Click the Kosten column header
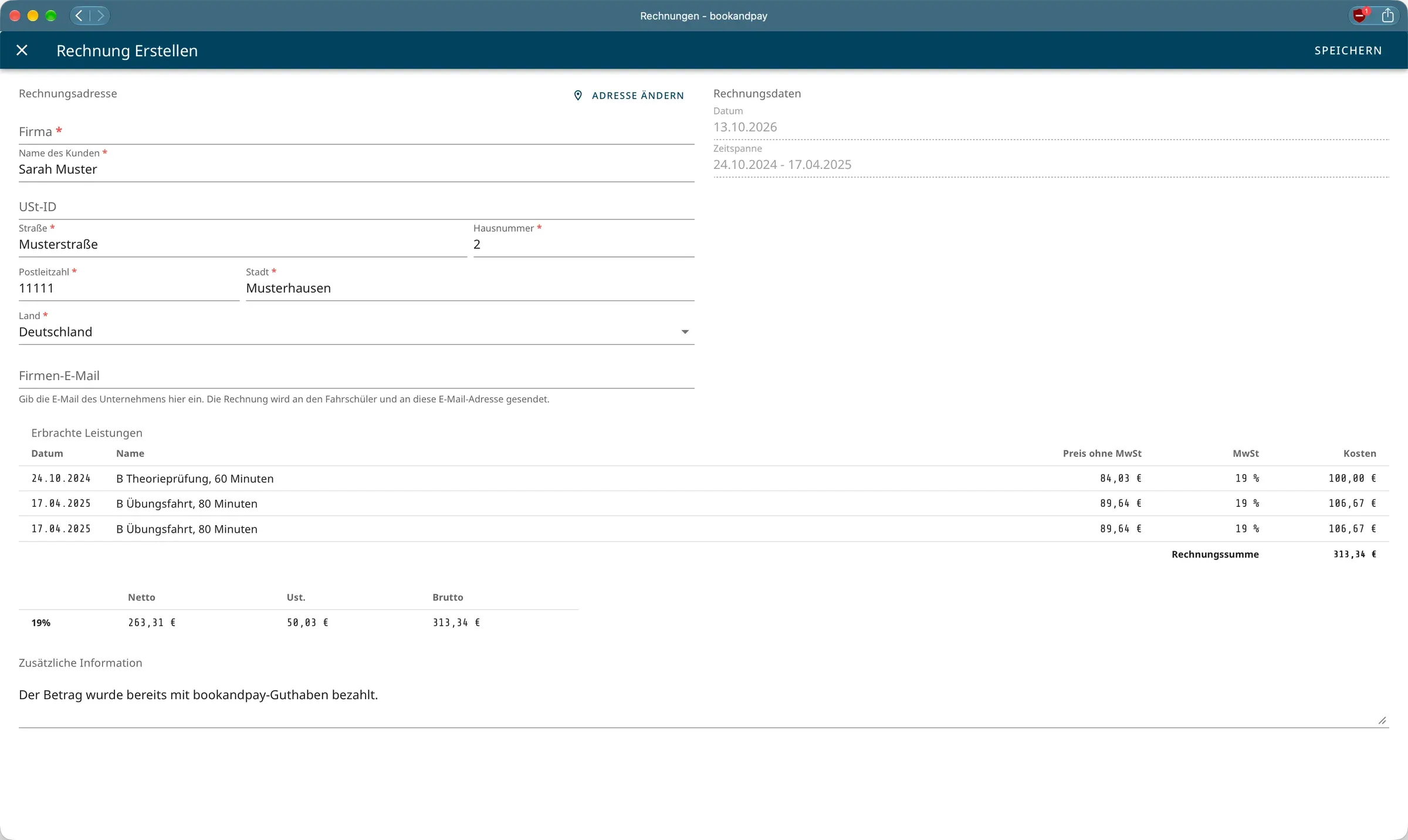The image size is (1408, 840). point(1359,453)
